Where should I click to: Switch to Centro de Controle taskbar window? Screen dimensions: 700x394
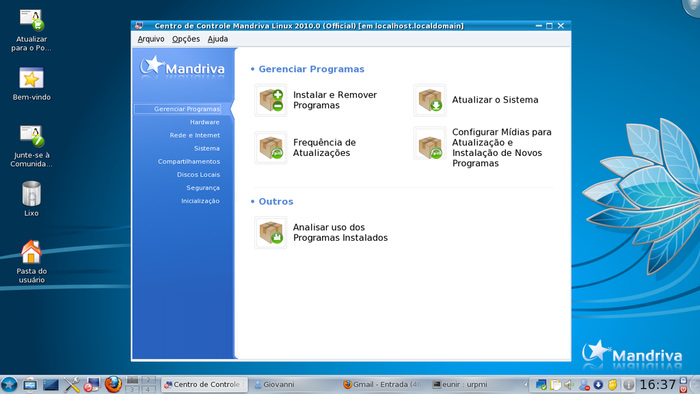click(x=204, y=385)
